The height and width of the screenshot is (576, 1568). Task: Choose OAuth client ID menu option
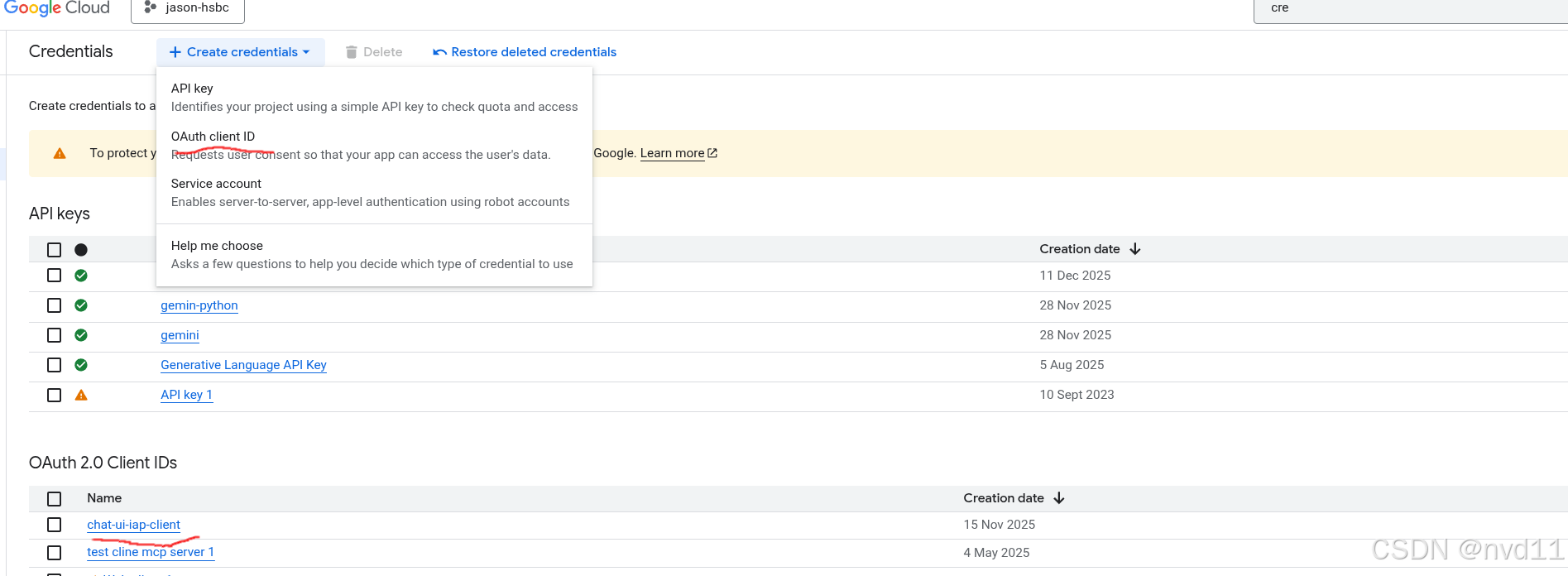(374, 146)
